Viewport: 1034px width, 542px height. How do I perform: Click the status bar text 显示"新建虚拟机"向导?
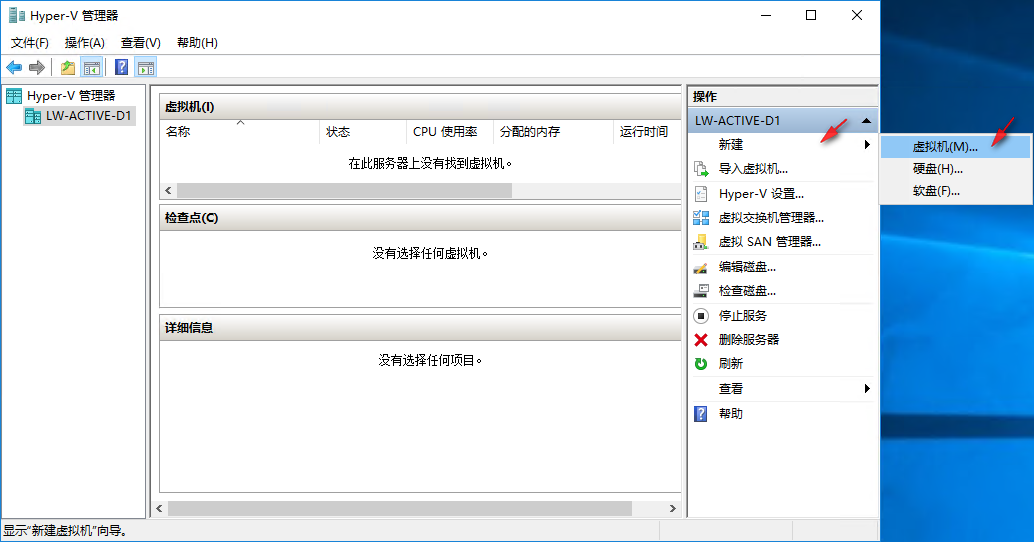click(66, 531)
